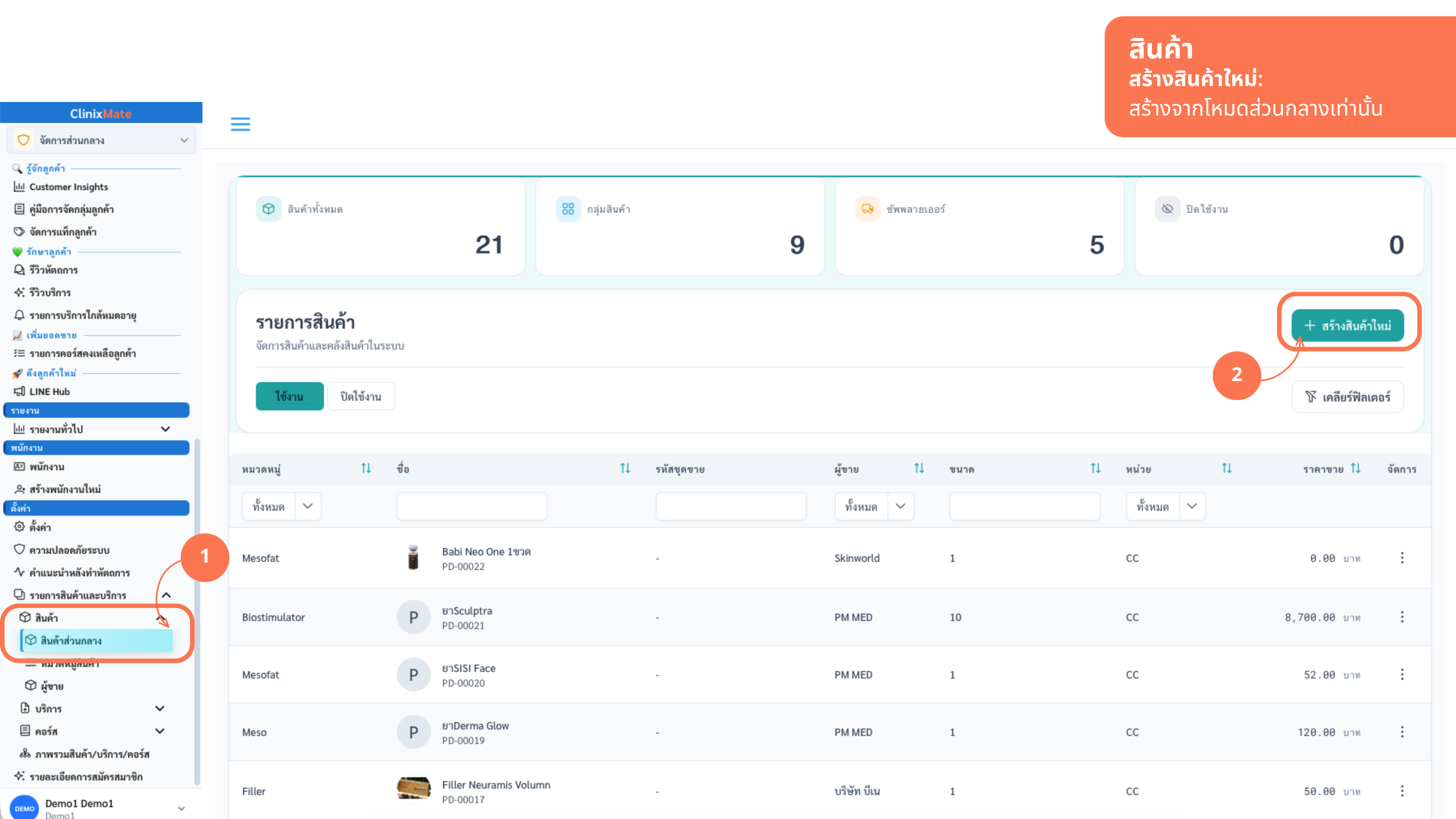Sort by หมวดหมู่ column arrows
The width and height of the screenshot is (1456, 819).
pos(366,468)
